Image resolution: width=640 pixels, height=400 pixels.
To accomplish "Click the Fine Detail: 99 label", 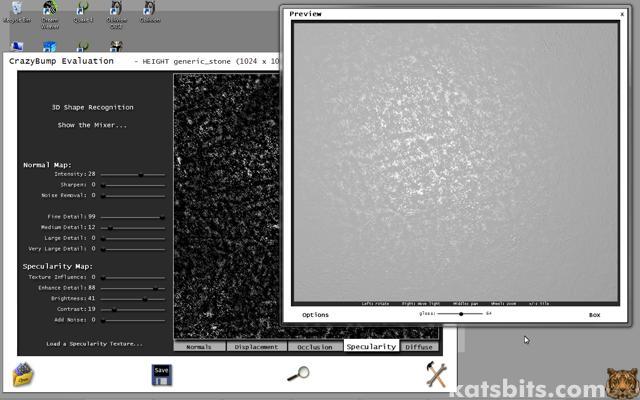I will click(x=71, y=216).
